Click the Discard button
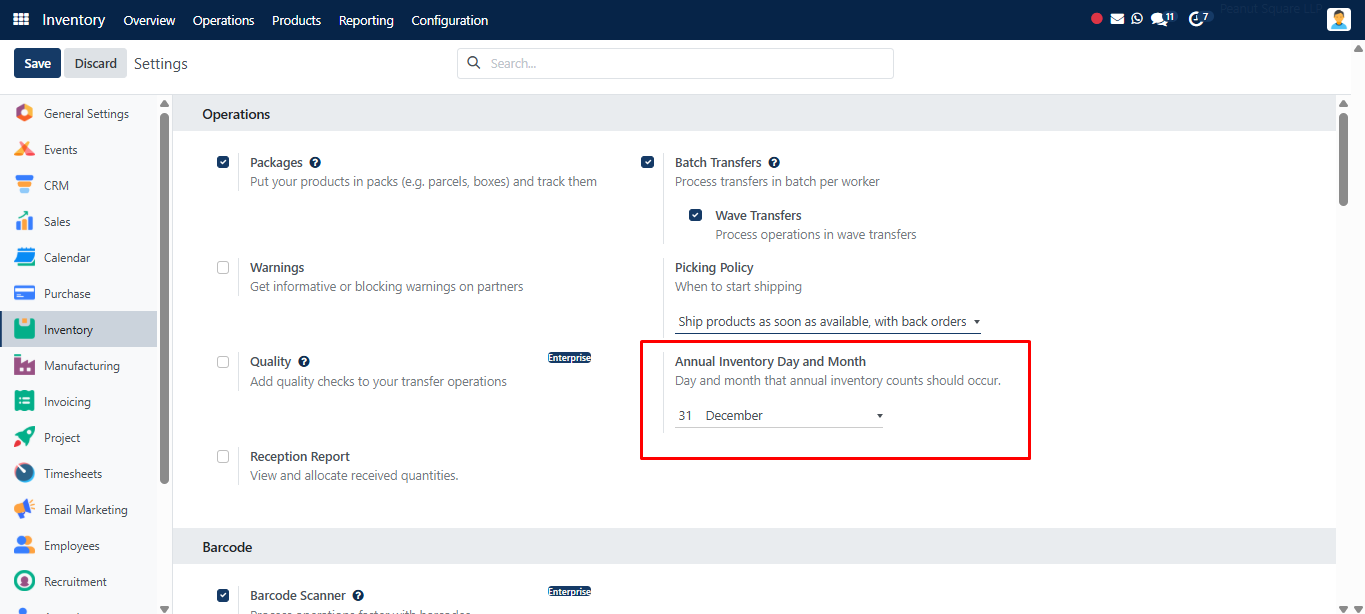This screenshot has width=1365, height=614. (x=96, y=63)
